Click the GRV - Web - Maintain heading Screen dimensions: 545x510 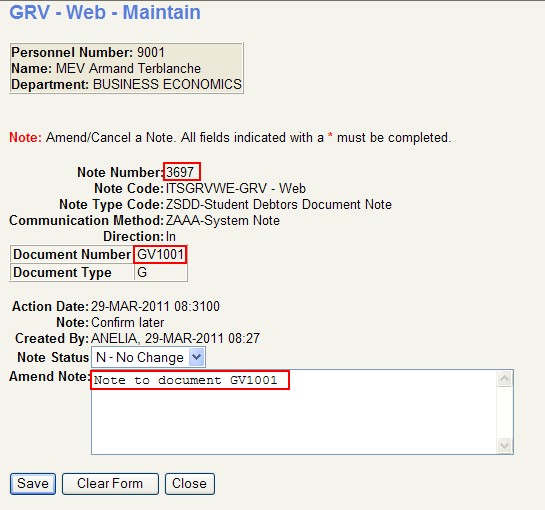click(x=105, y=12)
